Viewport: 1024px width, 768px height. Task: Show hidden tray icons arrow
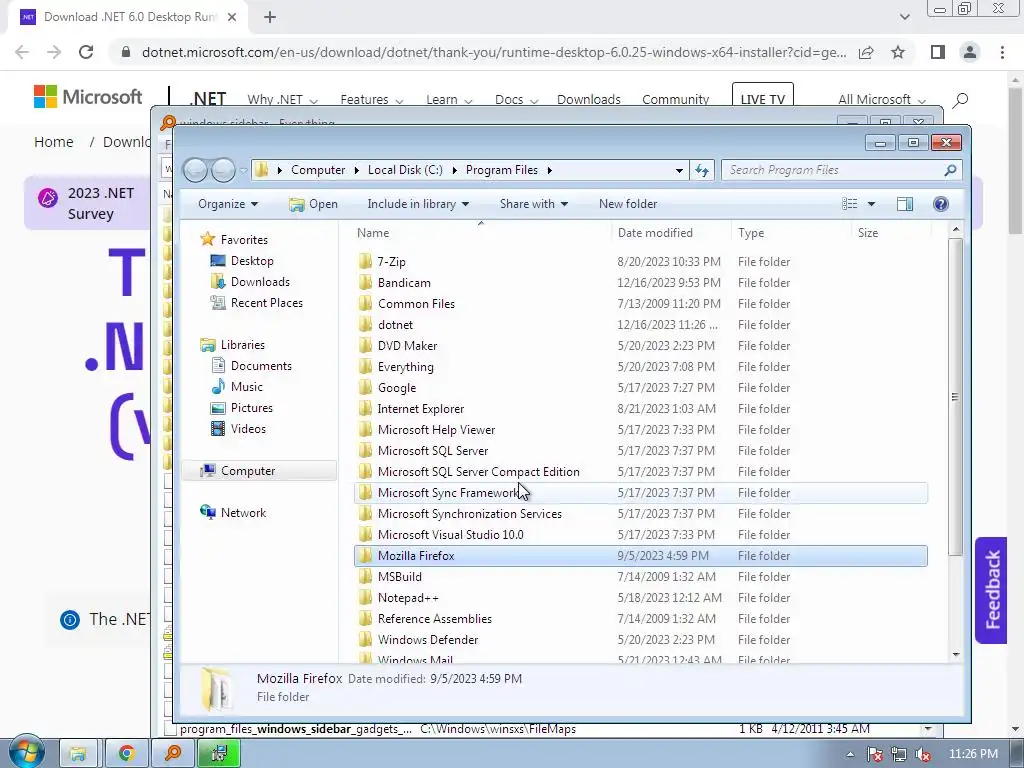(x=850, y=754)
